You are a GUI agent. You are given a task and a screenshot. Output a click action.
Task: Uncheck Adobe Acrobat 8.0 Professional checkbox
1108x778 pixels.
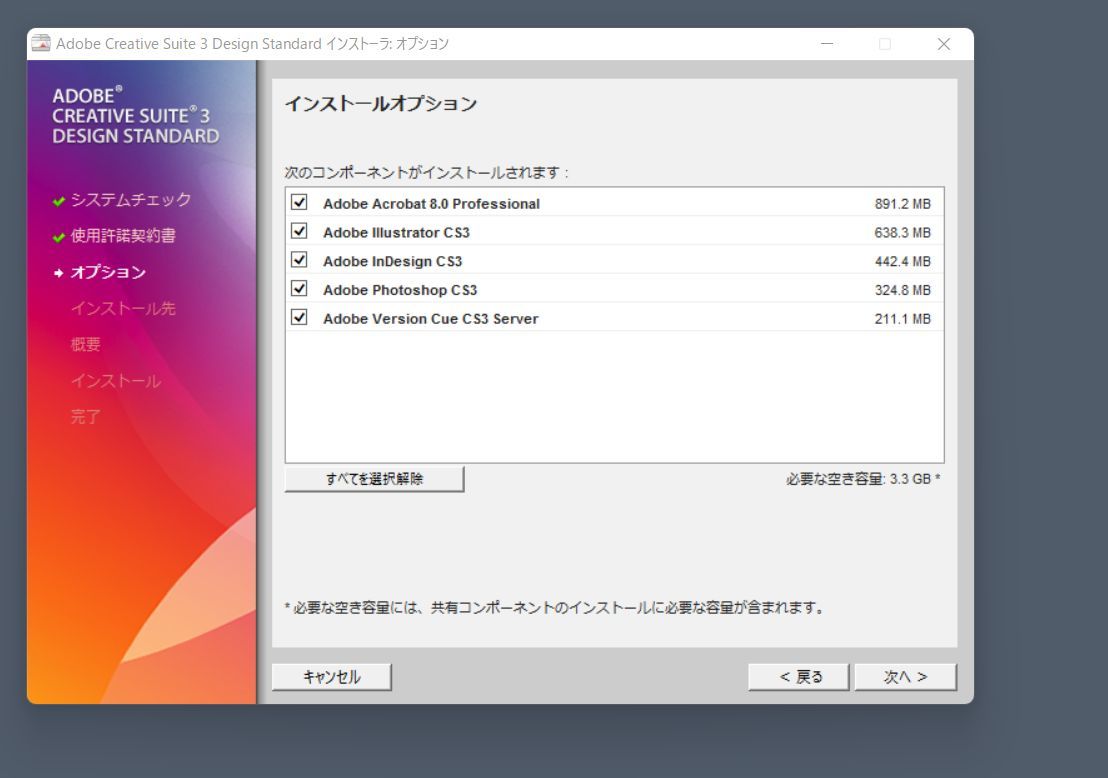[x=299, y=202]
